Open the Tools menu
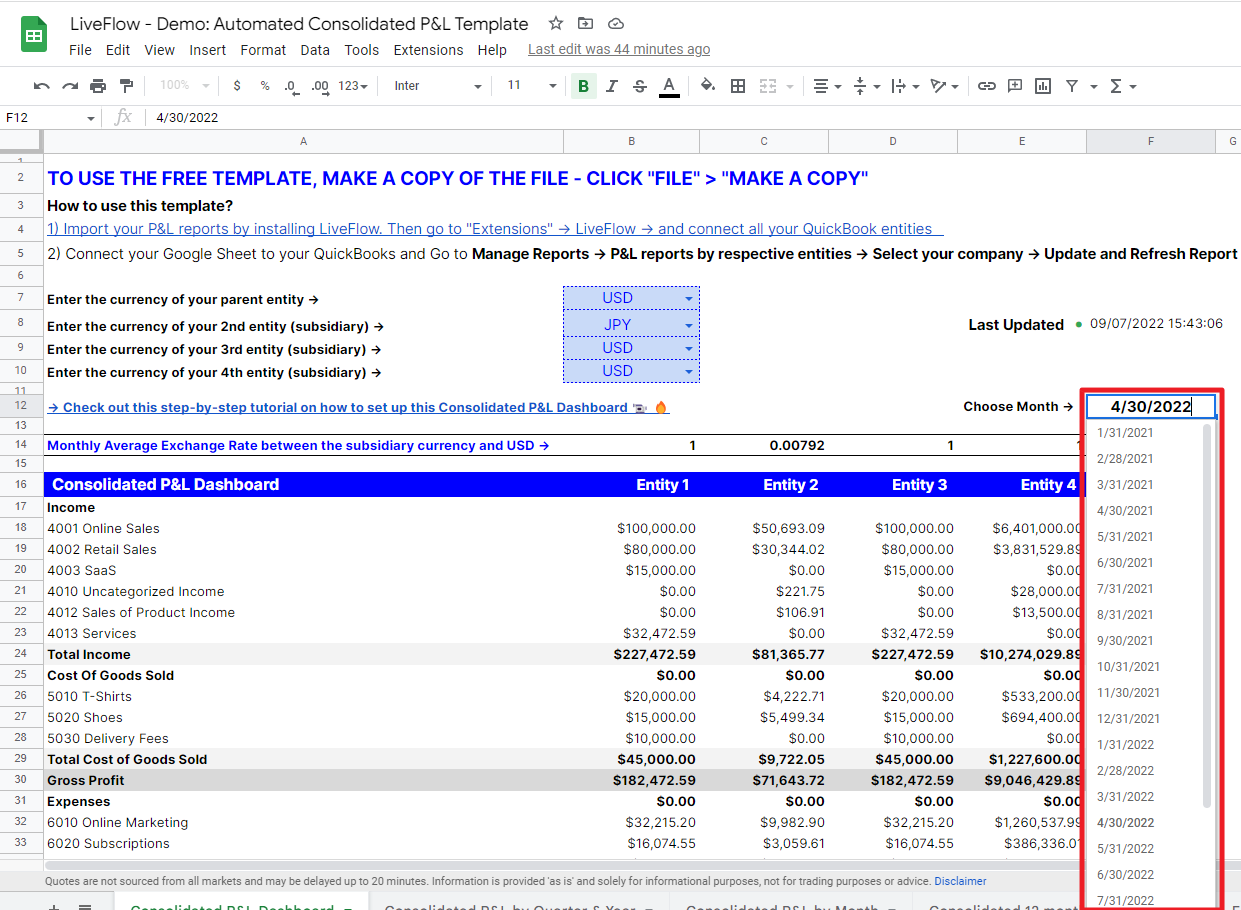This screenshot has height=910, width=1241. [362, 50]
